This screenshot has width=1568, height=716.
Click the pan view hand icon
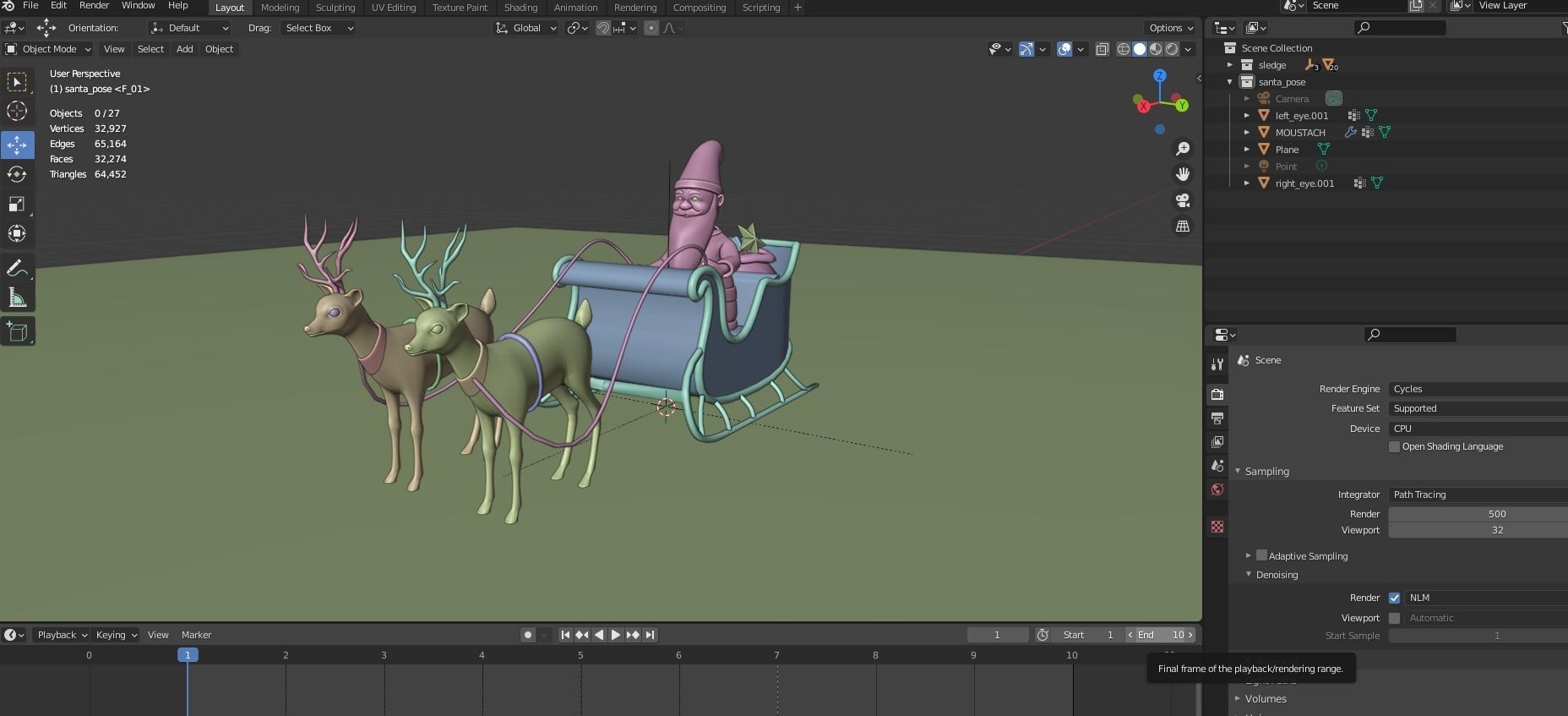[1183, 174]
